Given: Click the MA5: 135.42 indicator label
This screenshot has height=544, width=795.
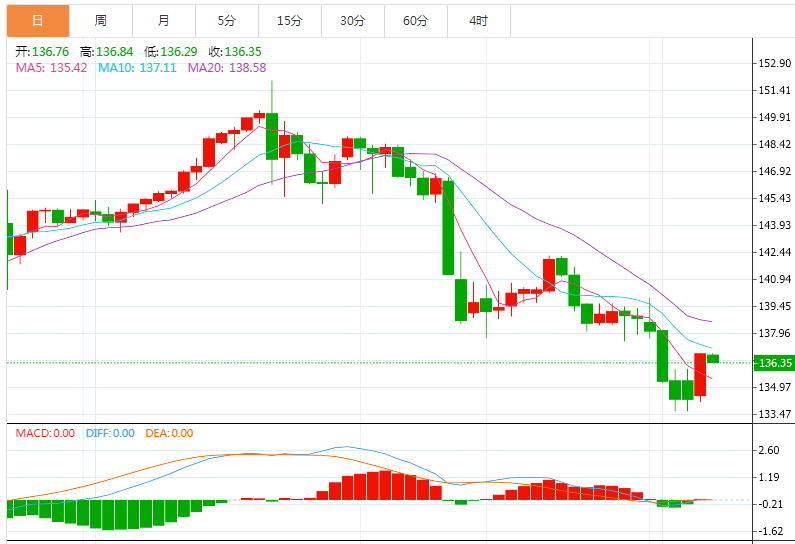Looking at the screenshot, I should pos(51,67).
